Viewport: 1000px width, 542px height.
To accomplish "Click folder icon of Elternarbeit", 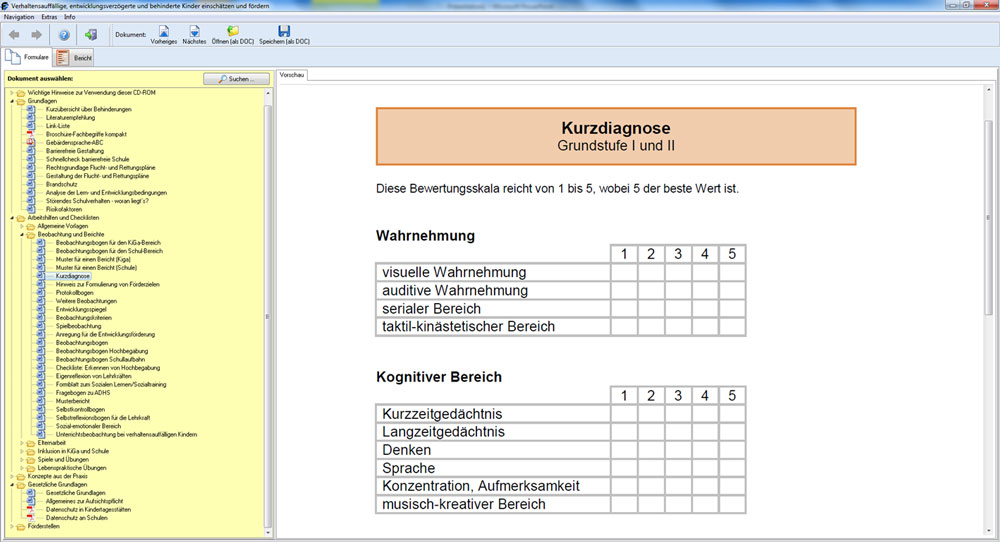I will 31,443.
